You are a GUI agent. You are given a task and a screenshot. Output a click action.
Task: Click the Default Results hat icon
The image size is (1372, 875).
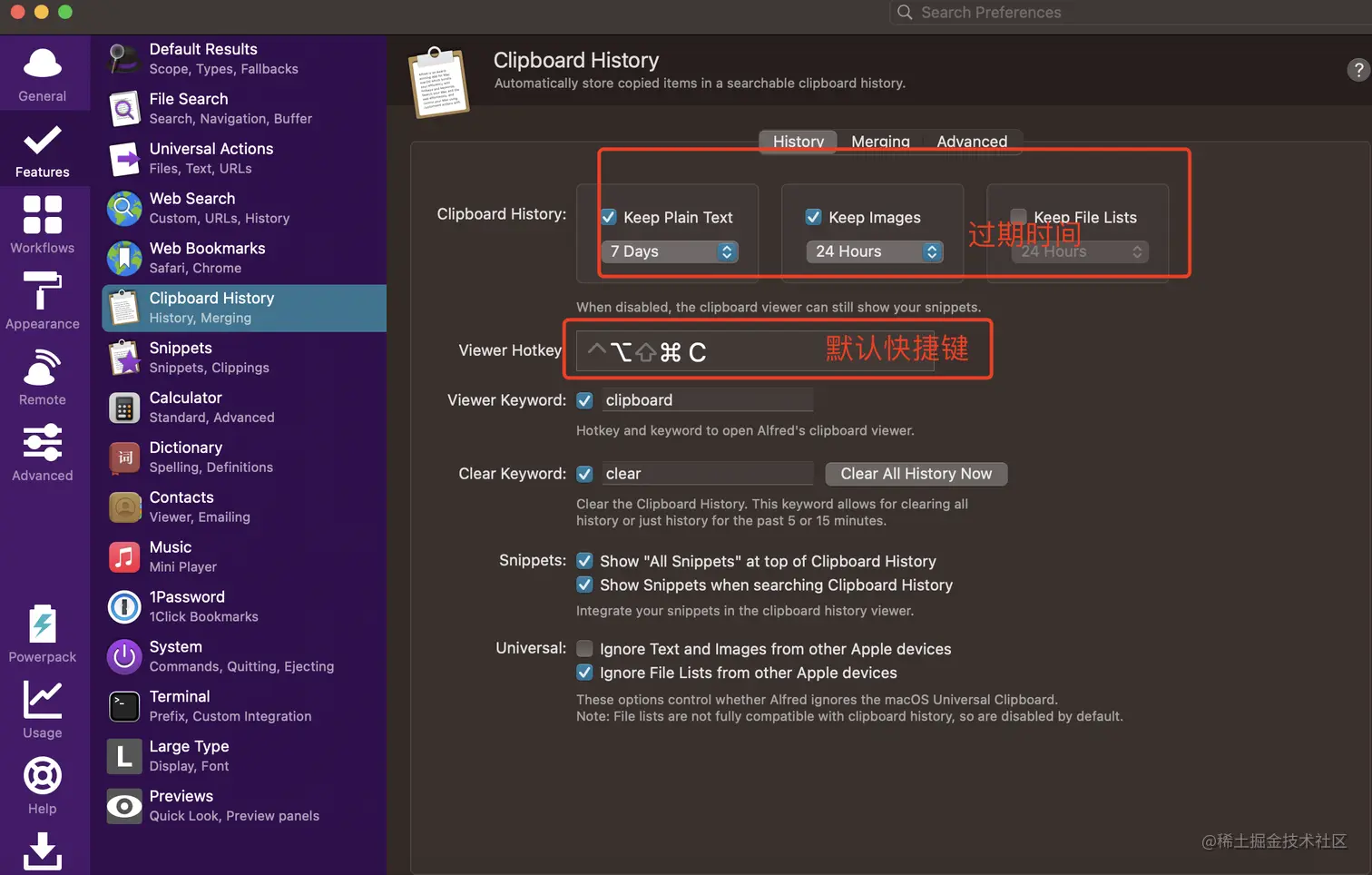(124, 59)
